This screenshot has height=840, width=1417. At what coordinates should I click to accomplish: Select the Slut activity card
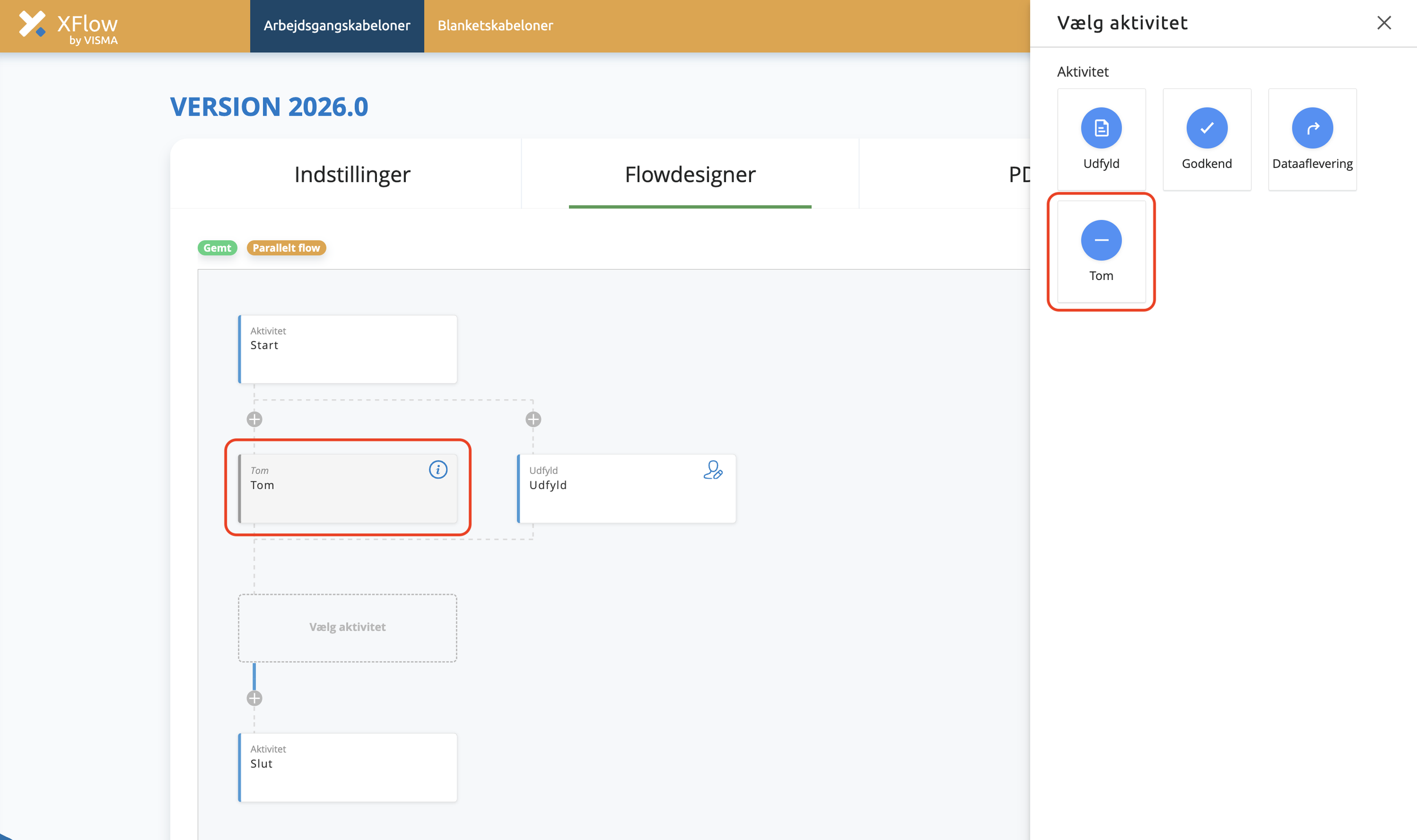point(347,767)
